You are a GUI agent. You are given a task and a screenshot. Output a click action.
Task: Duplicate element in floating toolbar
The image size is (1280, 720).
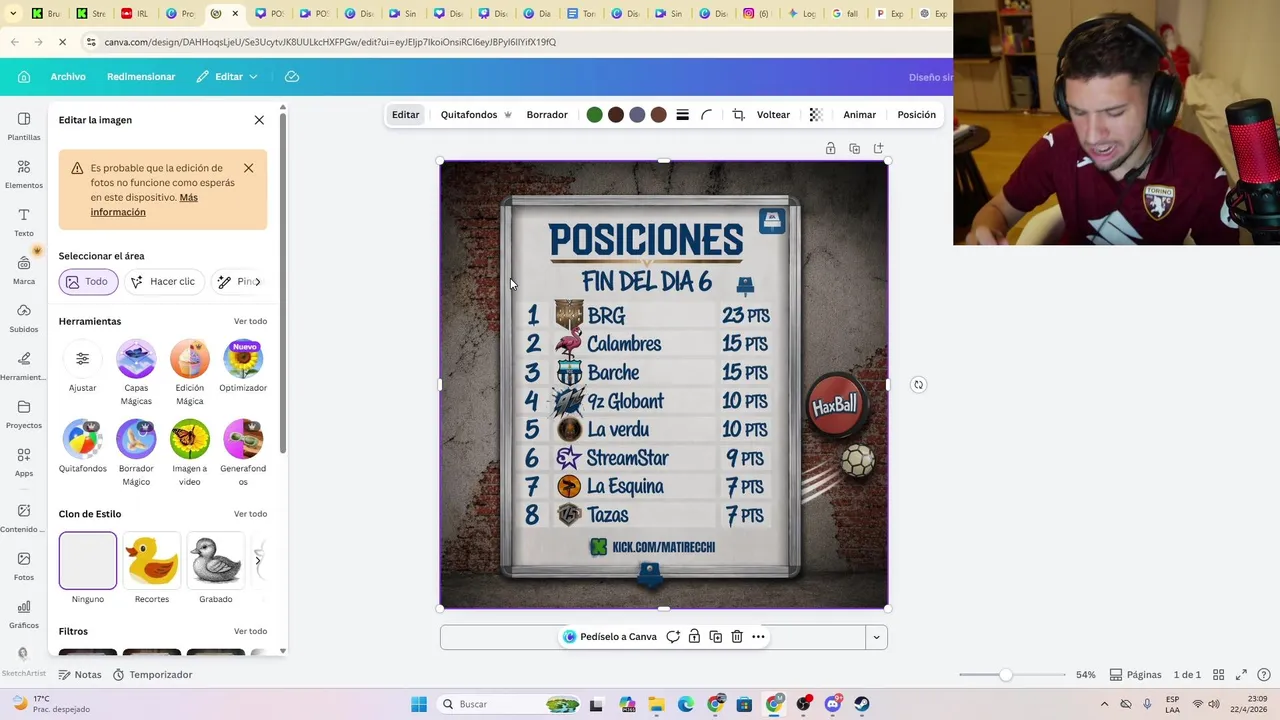tap(716, 637)
